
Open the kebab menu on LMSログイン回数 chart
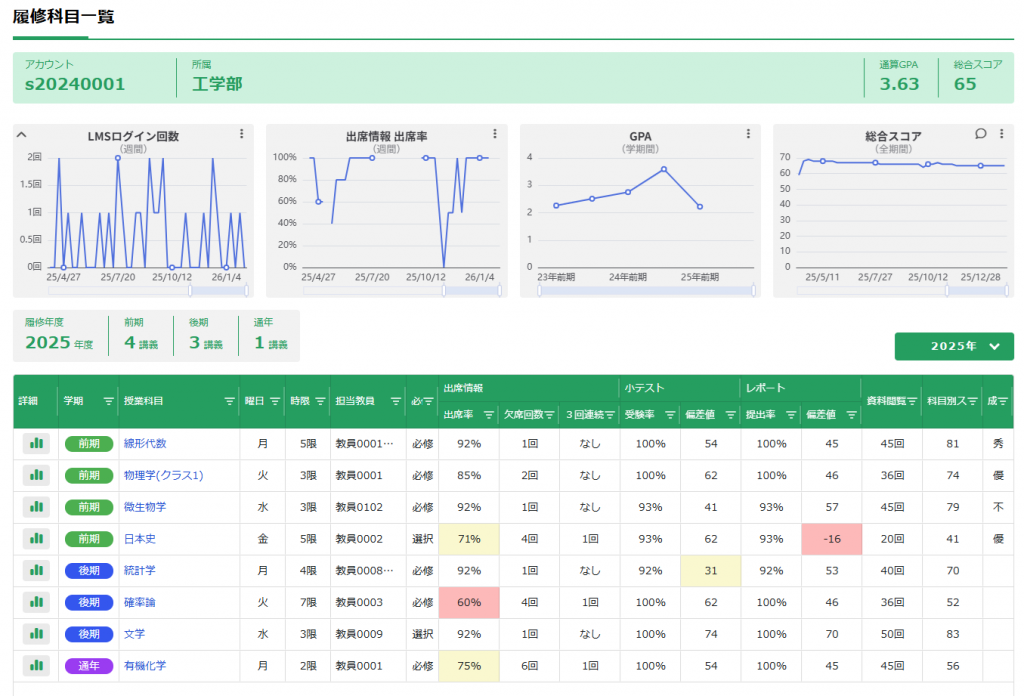click(x=241, y=134)
